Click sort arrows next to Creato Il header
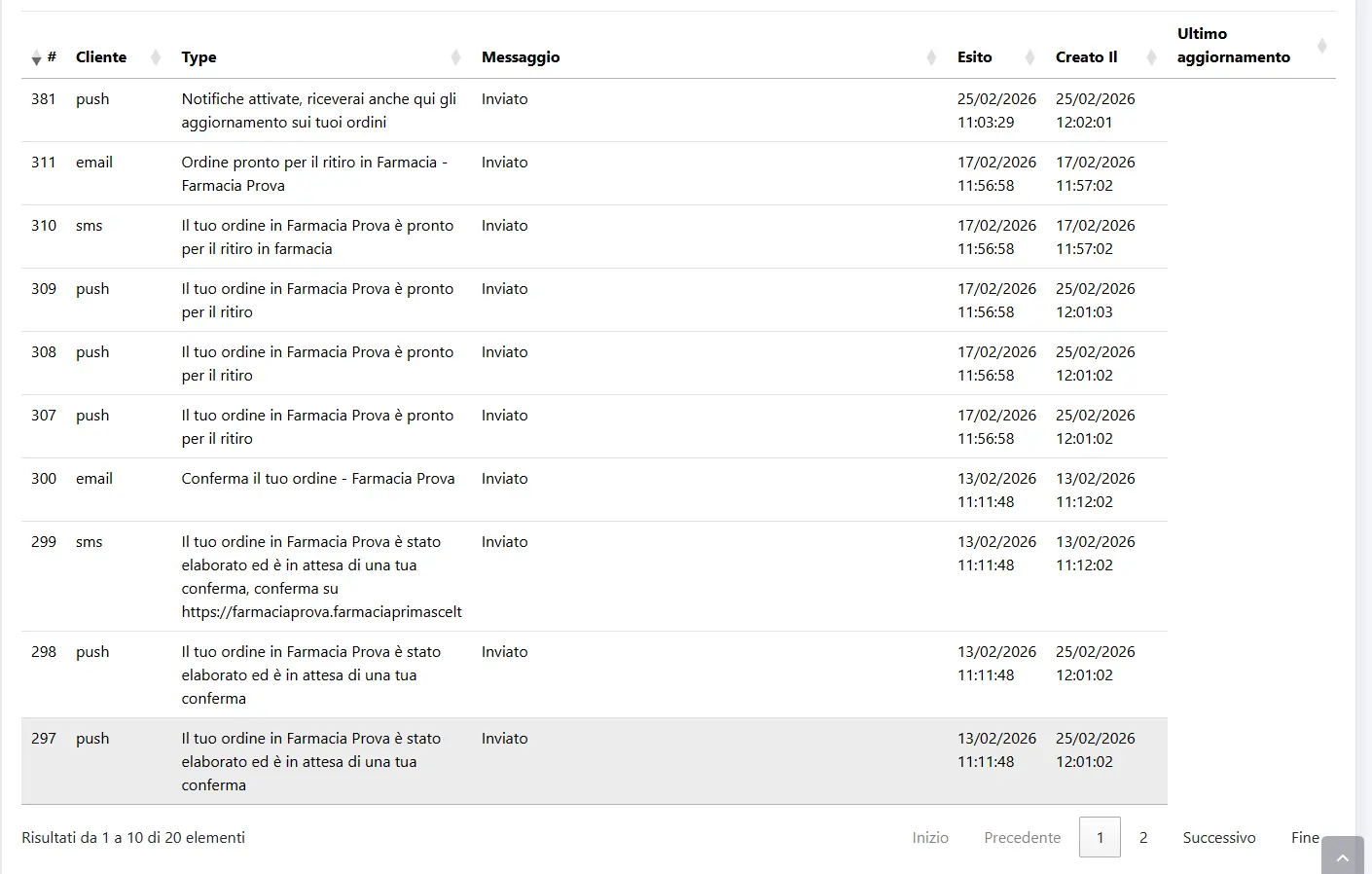This screenshot has height=874, width=1372. 1152,57
